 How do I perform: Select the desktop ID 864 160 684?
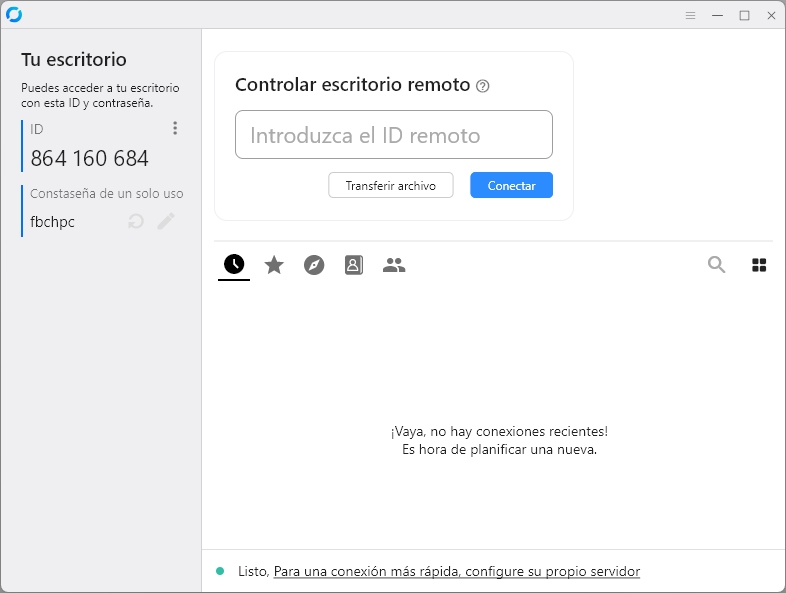pyautogui.click(x=90, y=158)
